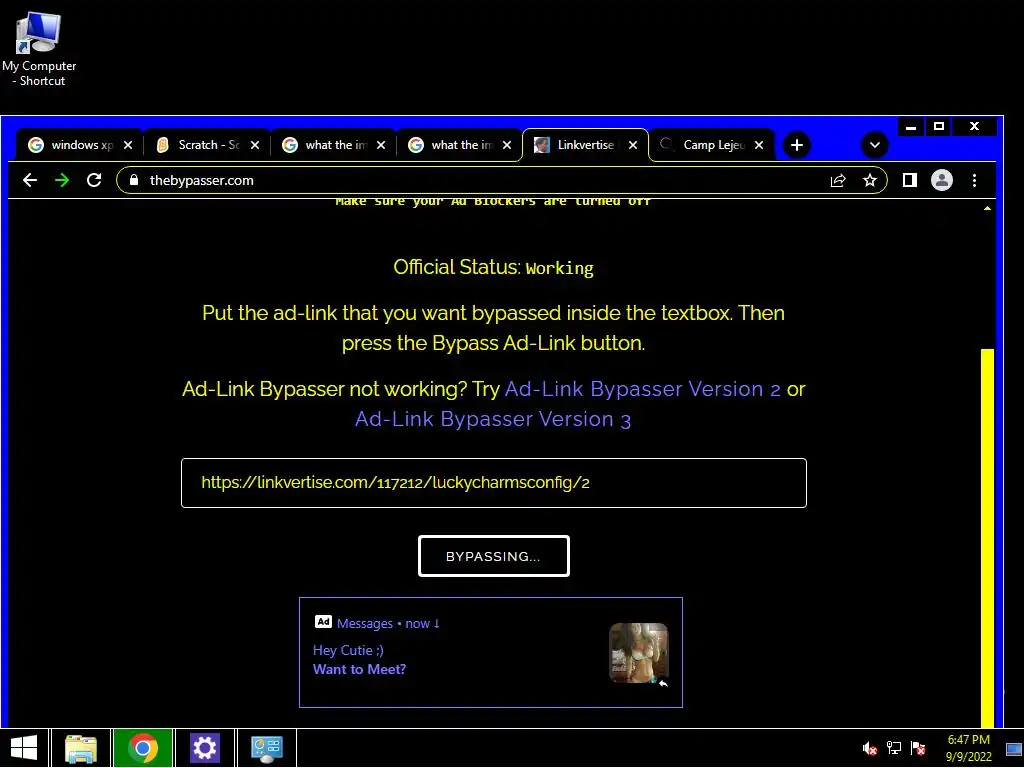Viewport: 1024px width, 768px height.
Task: Click the BYPASSING... button
Action: pos(494,556)
